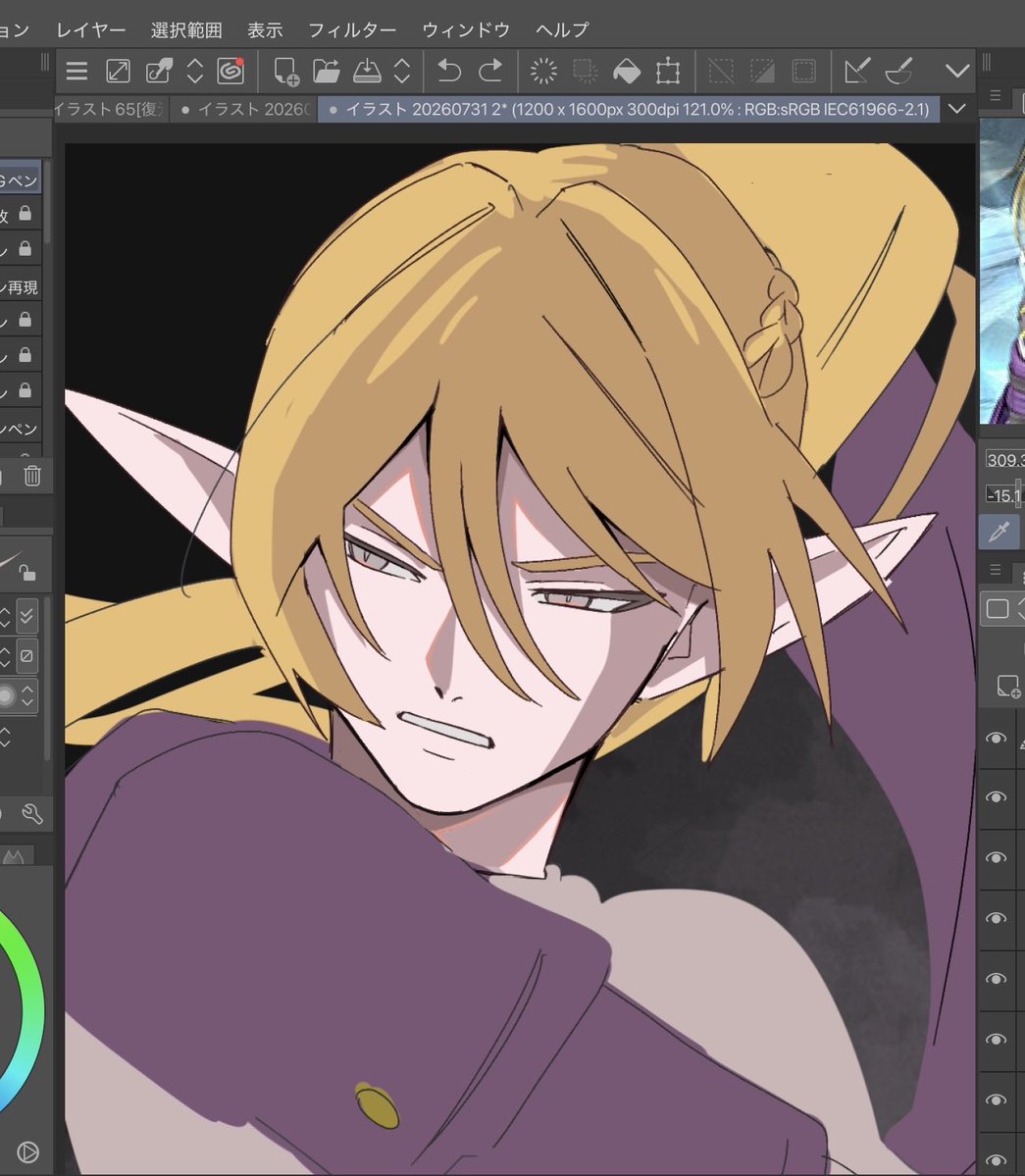1025x1176 pixels.
Task: Click the Show selection border icon
Action: (x=803, y=72)
